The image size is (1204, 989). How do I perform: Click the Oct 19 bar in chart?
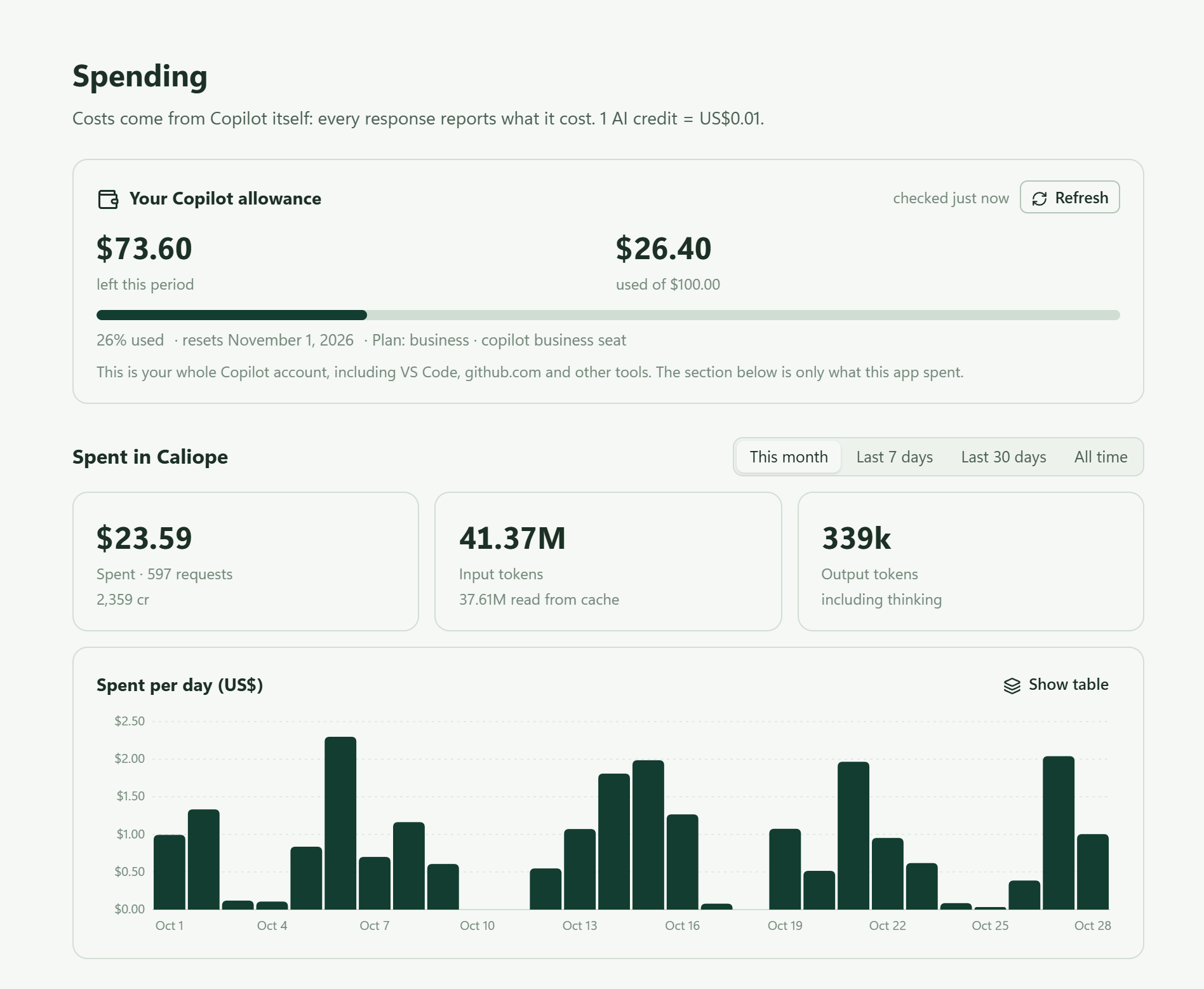785,869
